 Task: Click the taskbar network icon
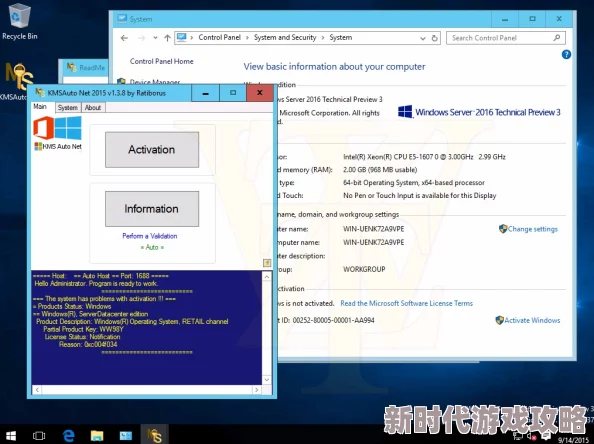518,437
